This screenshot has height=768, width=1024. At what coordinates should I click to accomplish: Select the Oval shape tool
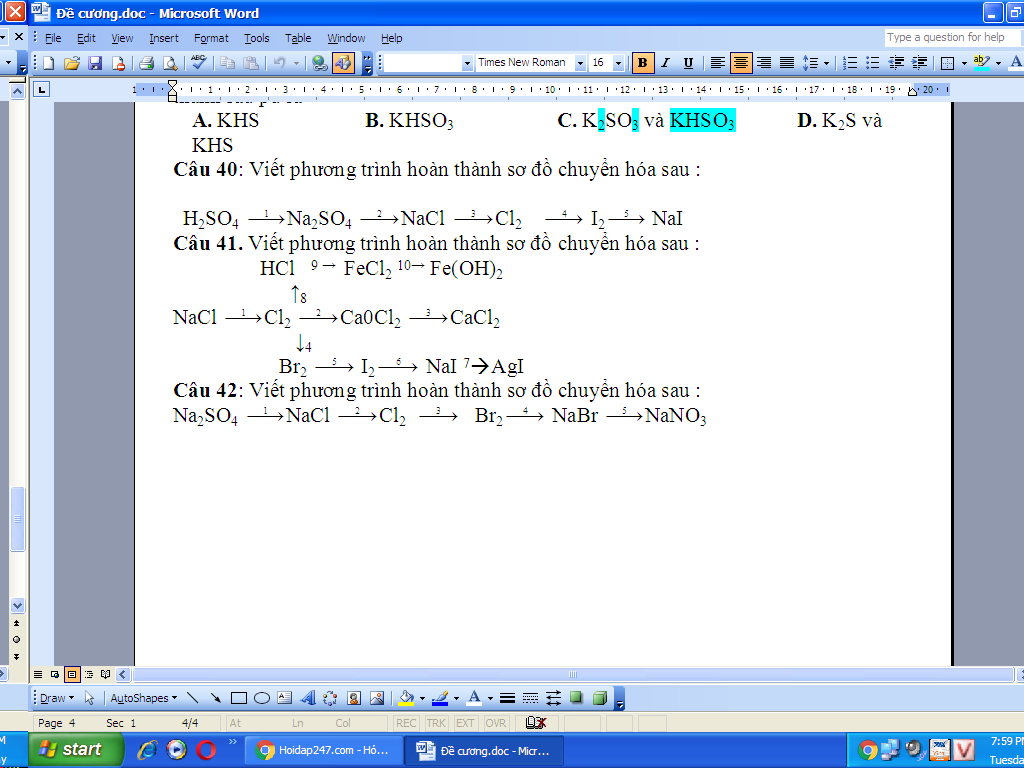coord(262,698)
